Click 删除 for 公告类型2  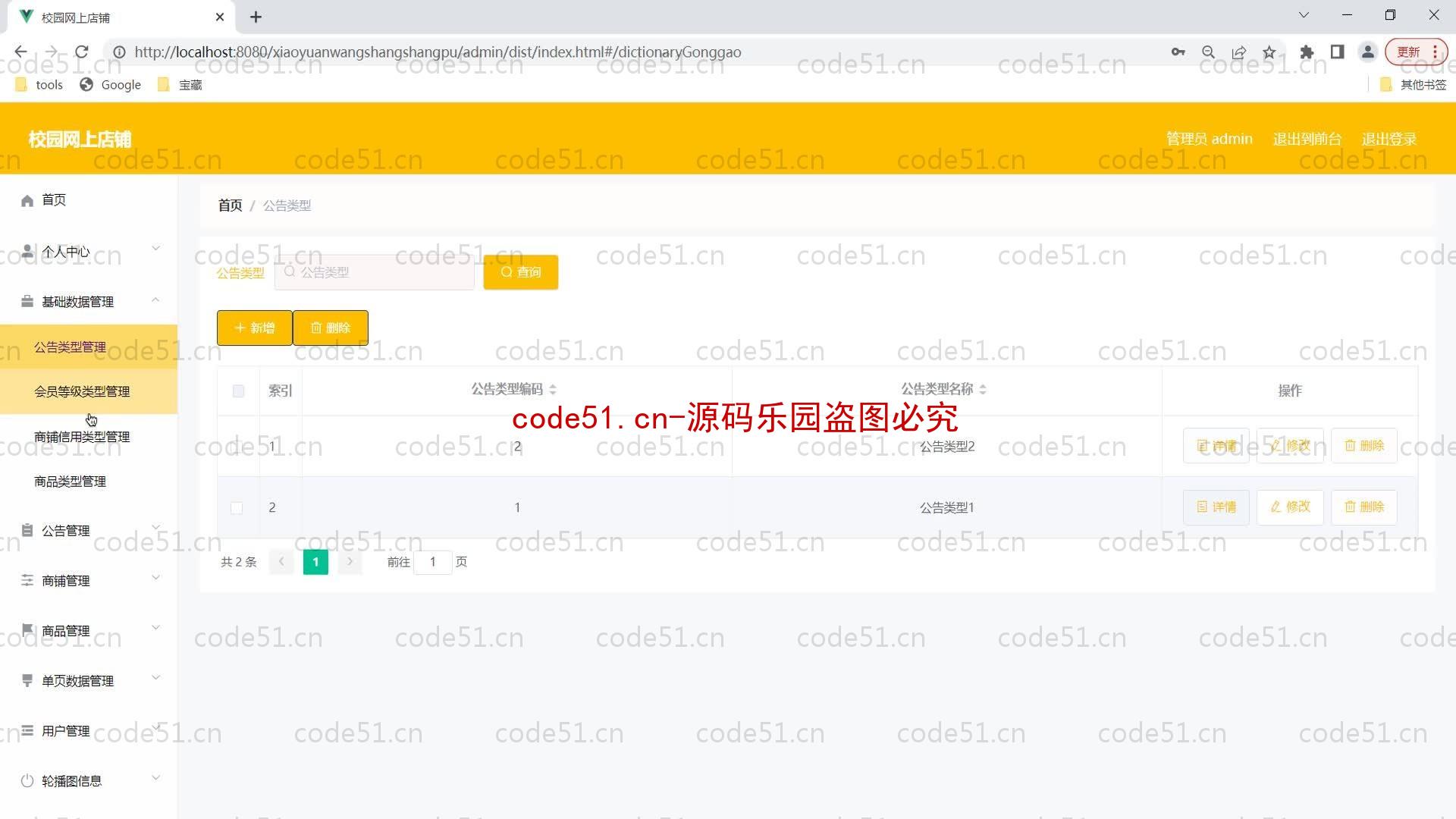pyautogui.click(x=1364, y=446)
